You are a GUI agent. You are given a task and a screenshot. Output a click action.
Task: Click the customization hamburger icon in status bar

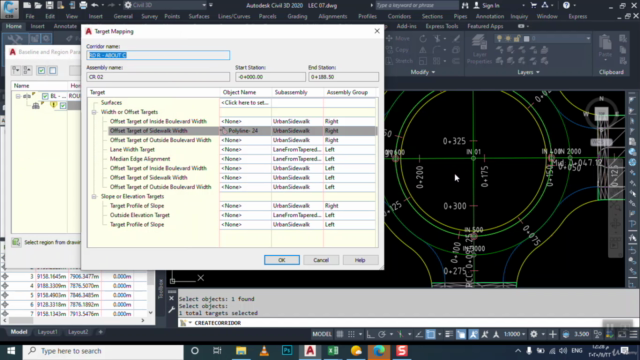[x=633, y=334]
